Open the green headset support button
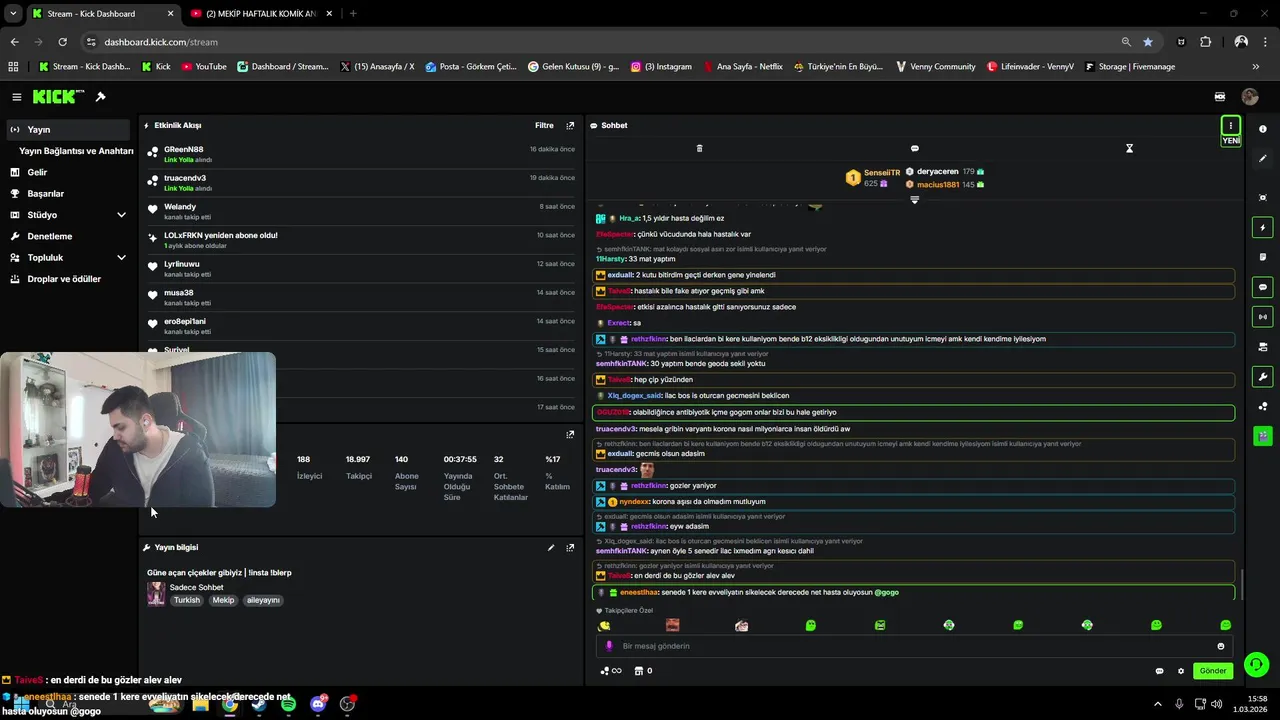Viewport: 1280px width, 720px height. click(1257, 665)
